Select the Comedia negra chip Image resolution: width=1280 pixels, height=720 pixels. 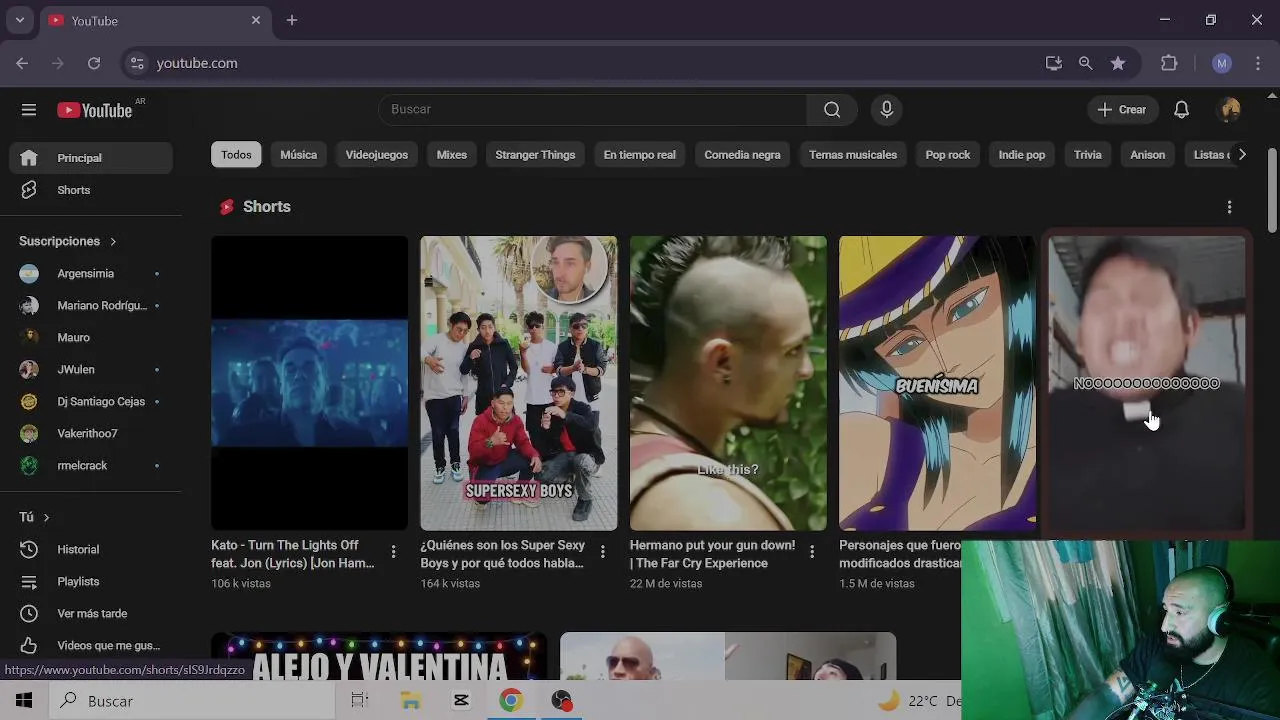click(742, 155)
